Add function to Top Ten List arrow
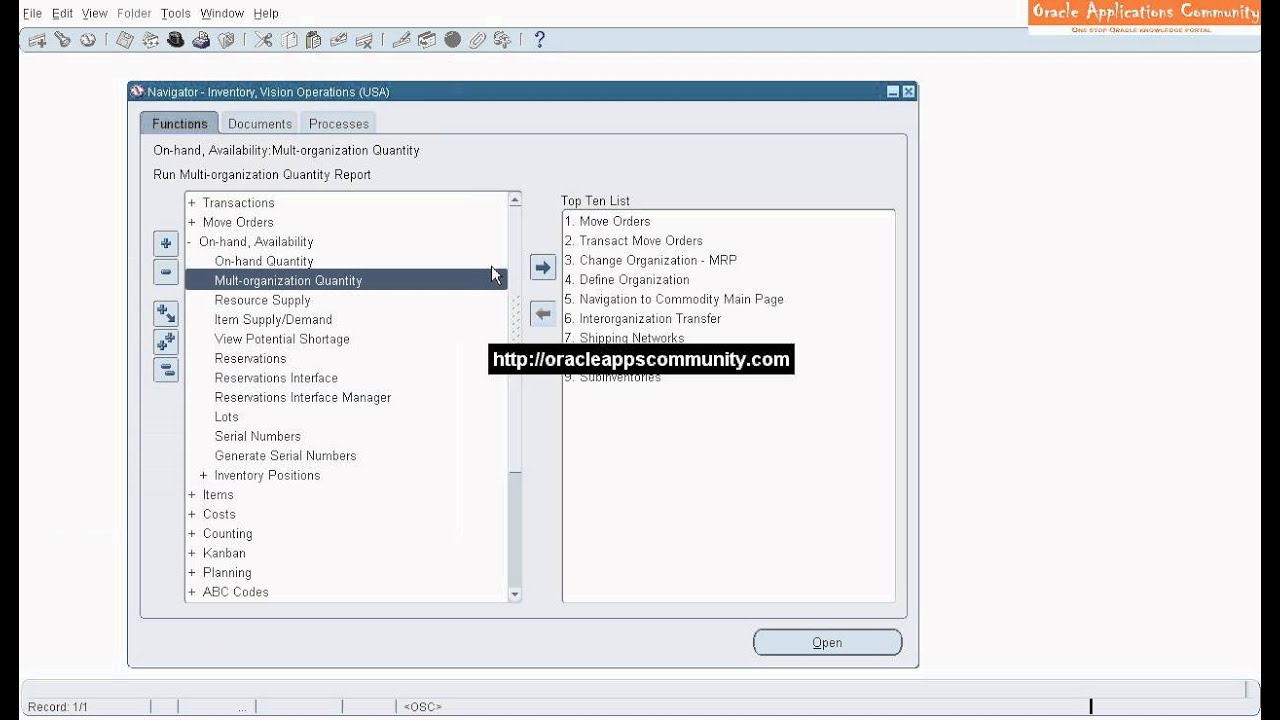 pyautogui.click(x=543, y=268)
